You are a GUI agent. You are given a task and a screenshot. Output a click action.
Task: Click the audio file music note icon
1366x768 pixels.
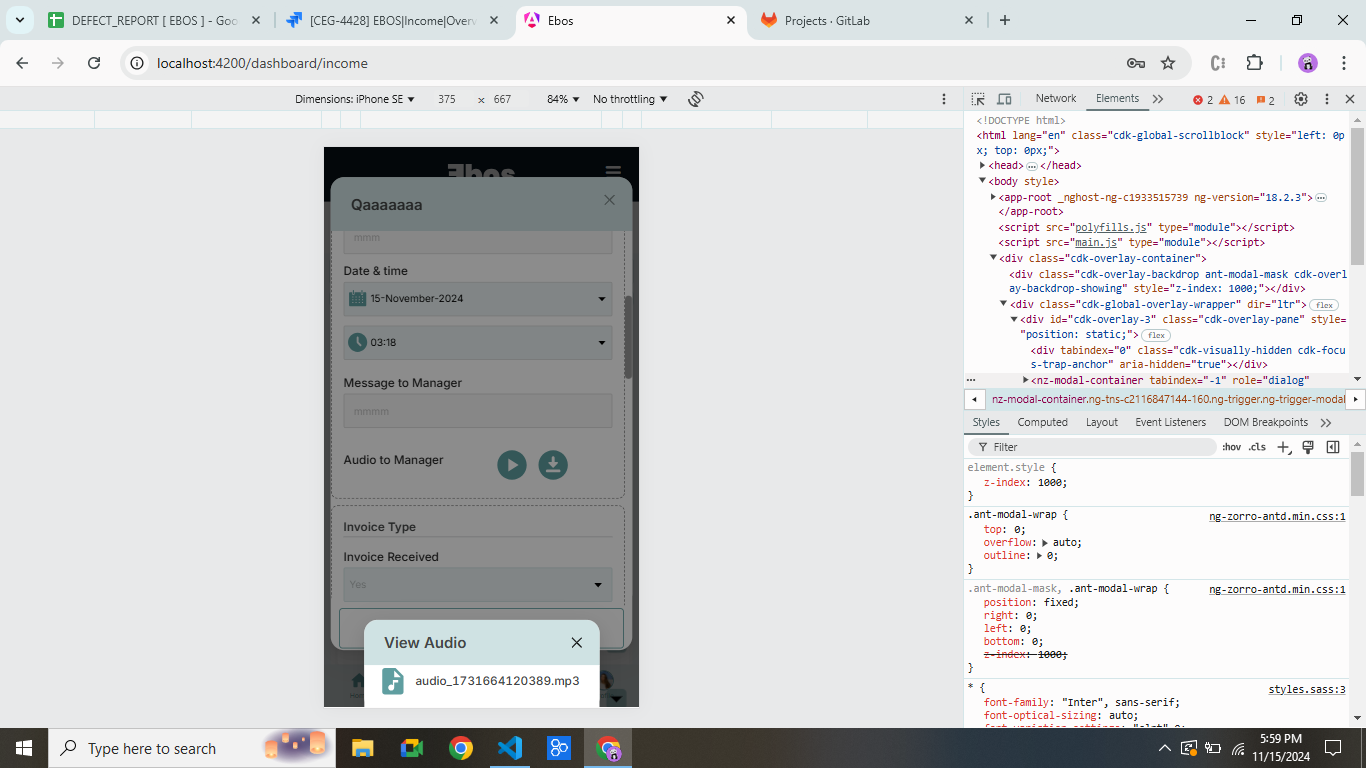point(393,681)
